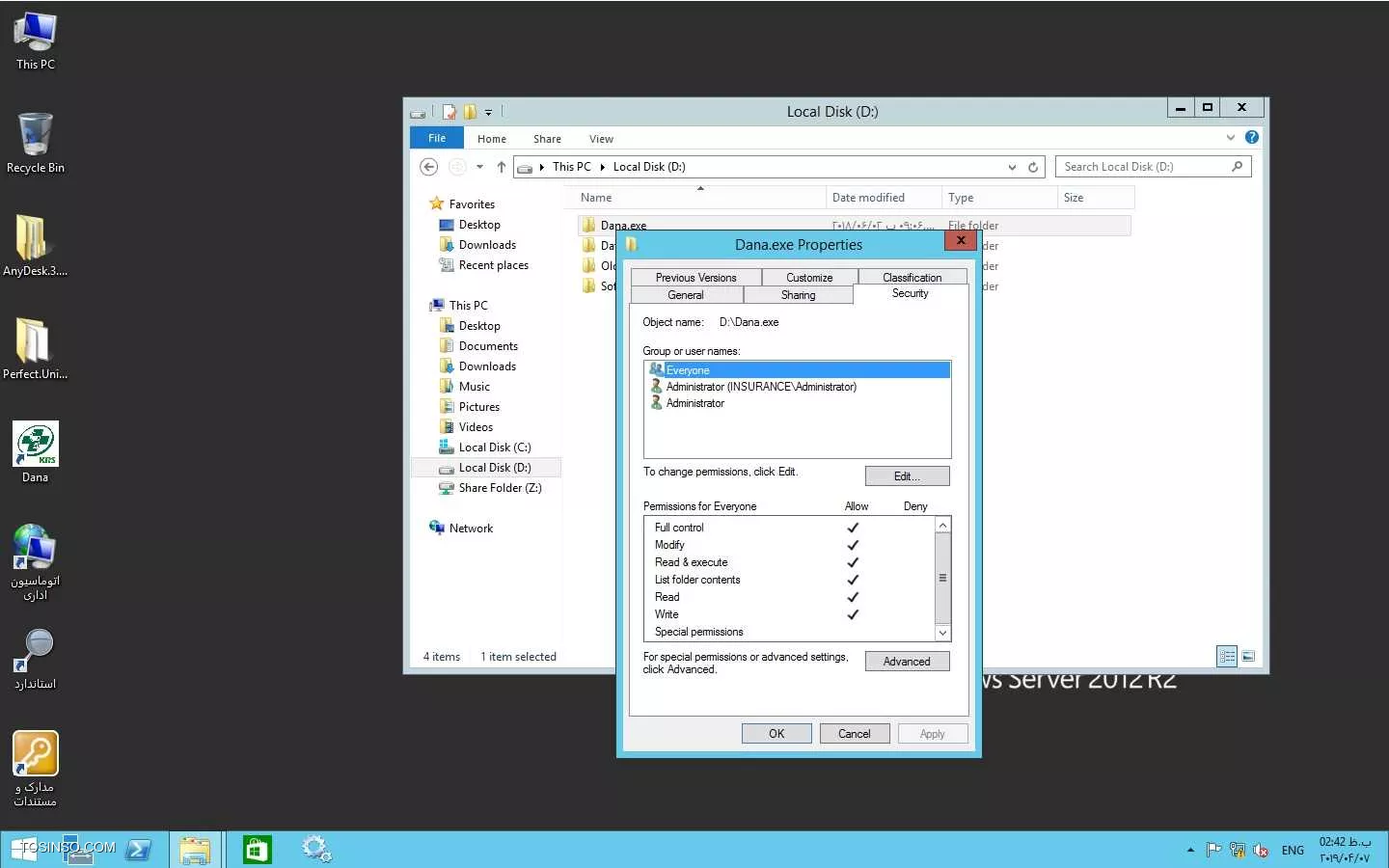Image resolution: width=1389 pixels, height=868 pixels.
Task: Click the Action Center flag tray icon
Action: (x=1213, y=850)
